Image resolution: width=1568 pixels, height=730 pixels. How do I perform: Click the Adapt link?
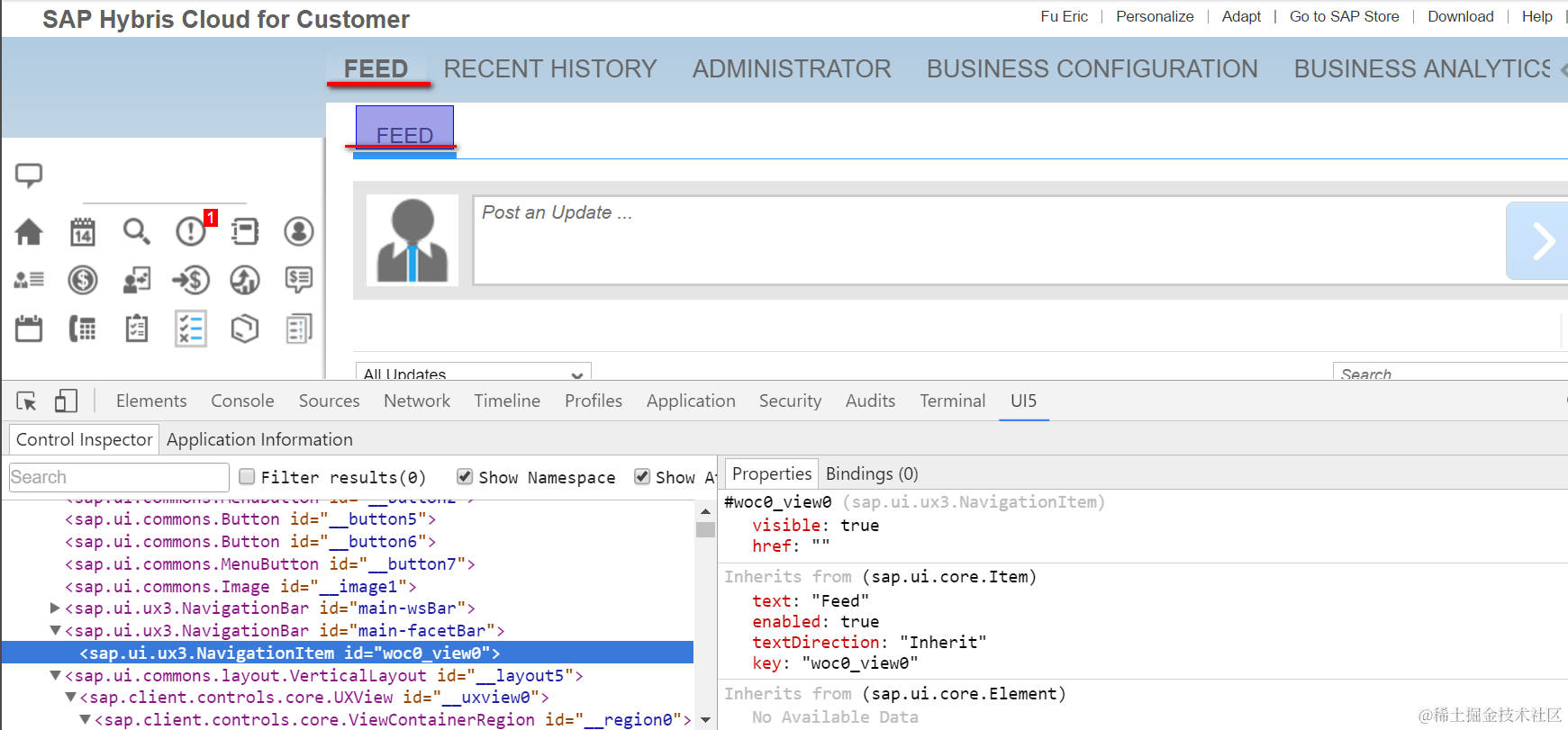(1241, 16)
